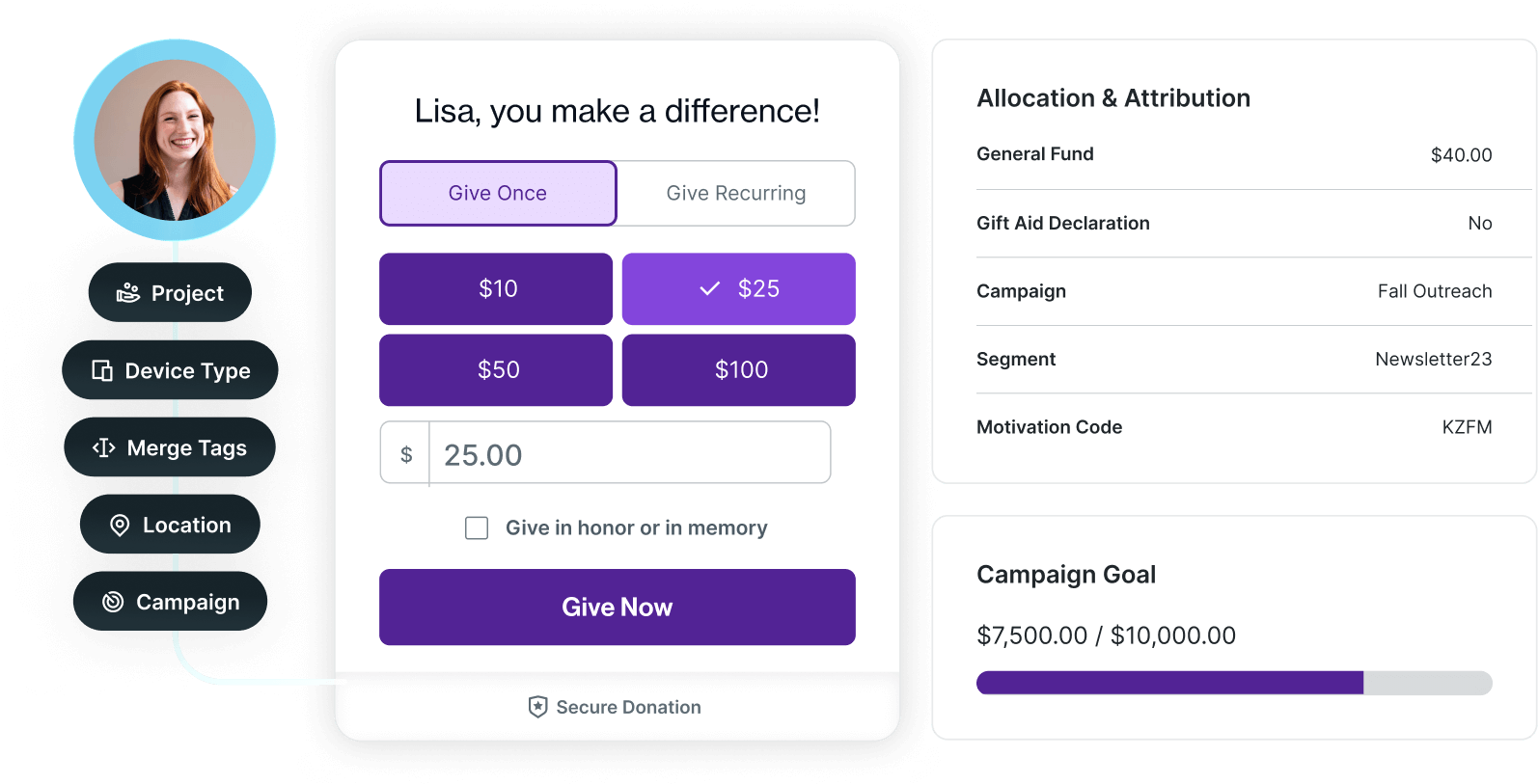Image resolution: width=1538 pixels, height=784 pixels.
Task: Pick the $100 donation amount
Action: click(x=739, y=369)
